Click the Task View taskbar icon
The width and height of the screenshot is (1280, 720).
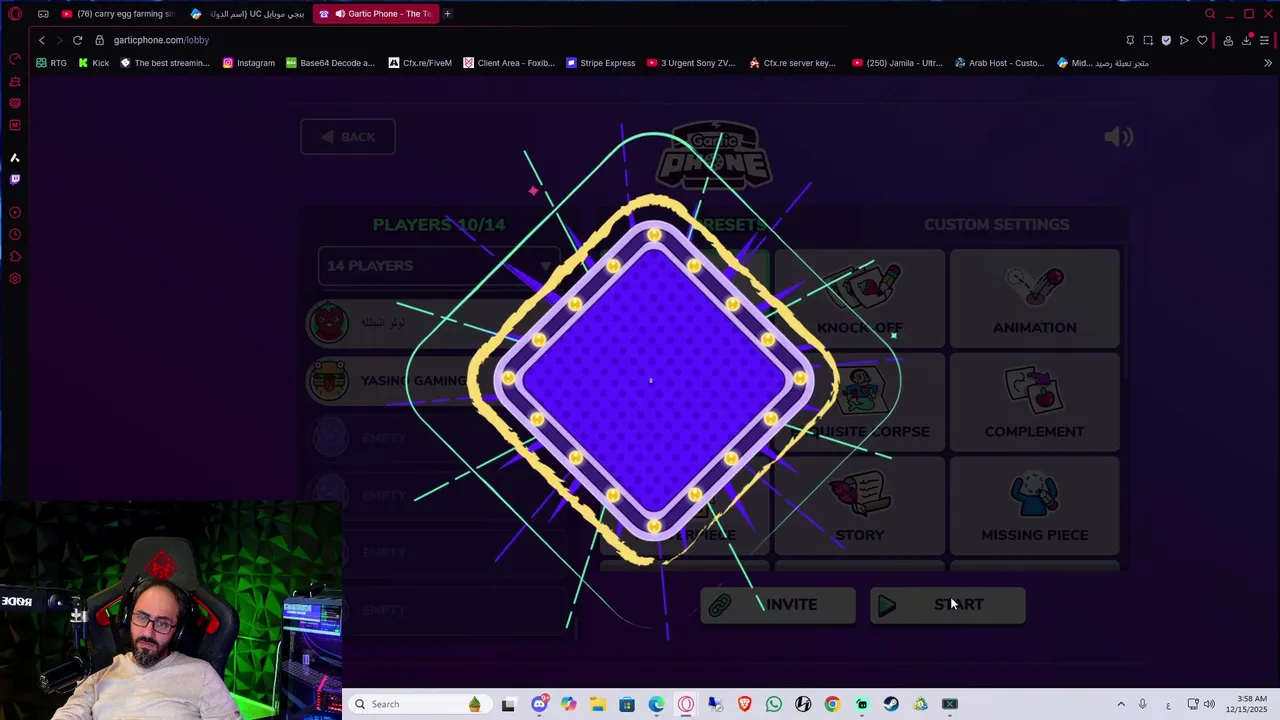pyautogui.click(x=508, y=704)
